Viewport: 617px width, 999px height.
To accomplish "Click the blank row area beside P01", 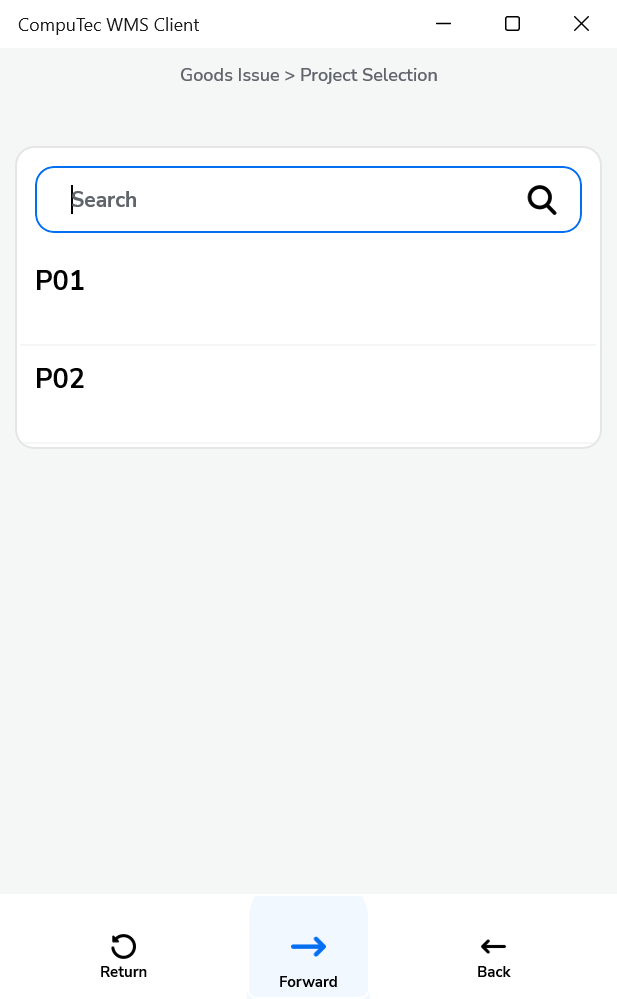I will 350,295.
